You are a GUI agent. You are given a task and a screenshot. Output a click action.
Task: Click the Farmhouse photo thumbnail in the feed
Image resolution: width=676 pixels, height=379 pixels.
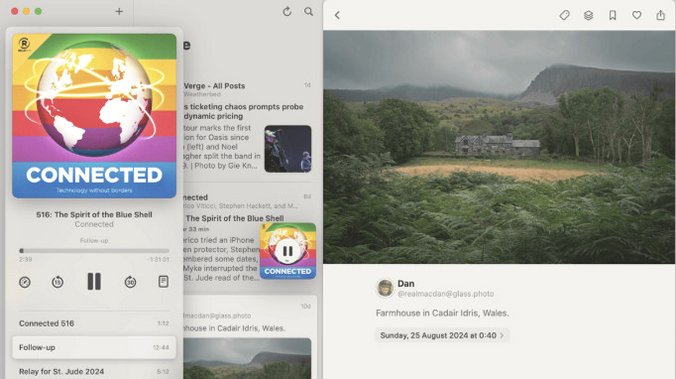pyautogui.click(x=247, y=358)
